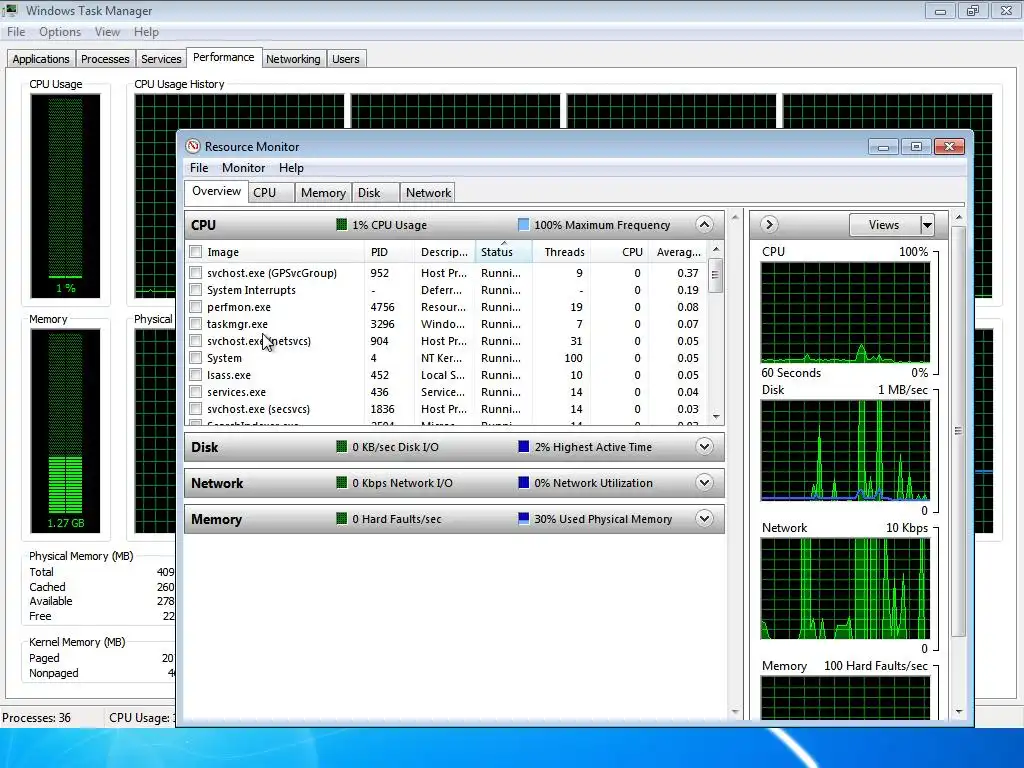Click down arrow of process list scrollbar

716,417
